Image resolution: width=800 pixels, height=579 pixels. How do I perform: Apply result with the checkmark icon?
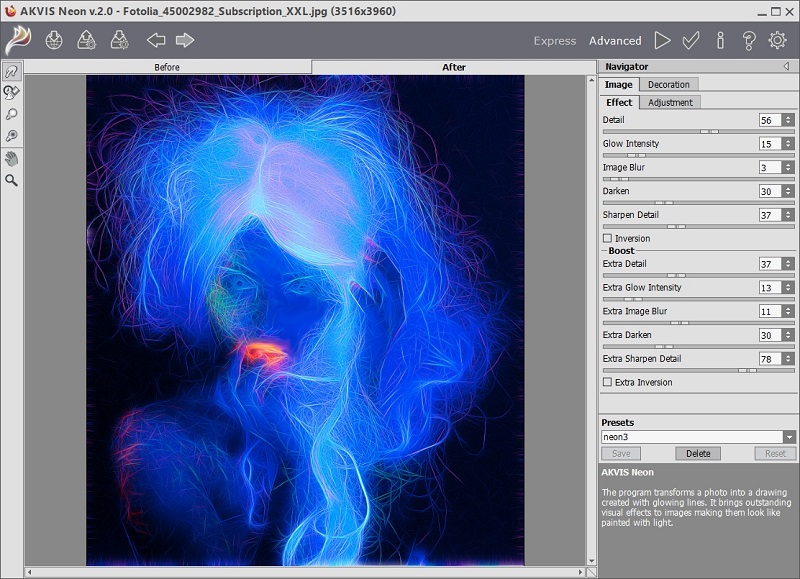(x=691, y=40)
